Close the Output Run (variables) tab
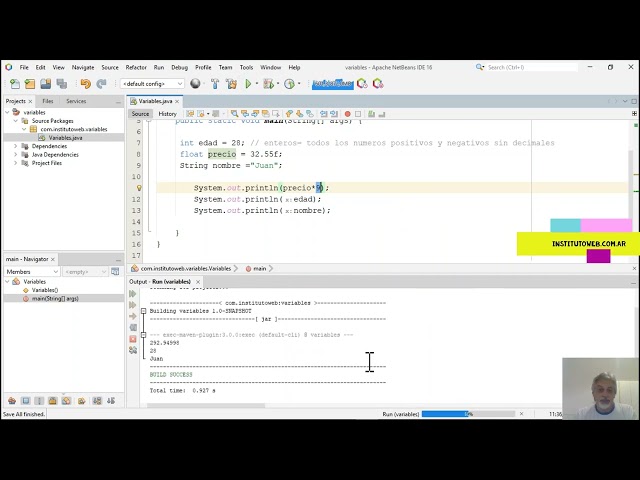Viewport: 640px width, 480px height. click(x=198, y=282)
